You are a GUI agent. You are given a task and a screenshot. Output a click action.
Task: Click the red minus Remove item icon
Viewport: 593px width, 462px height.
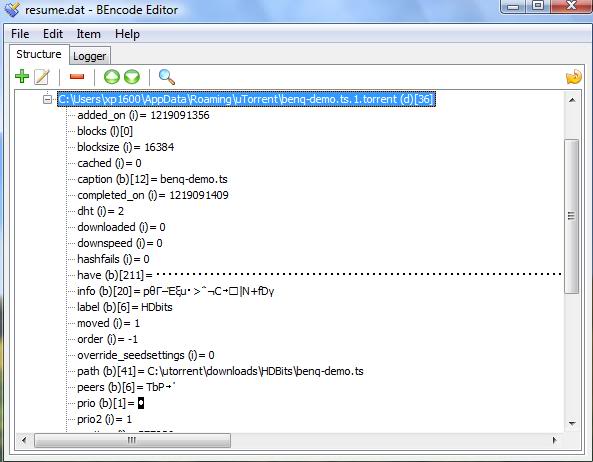pos(77,77)
